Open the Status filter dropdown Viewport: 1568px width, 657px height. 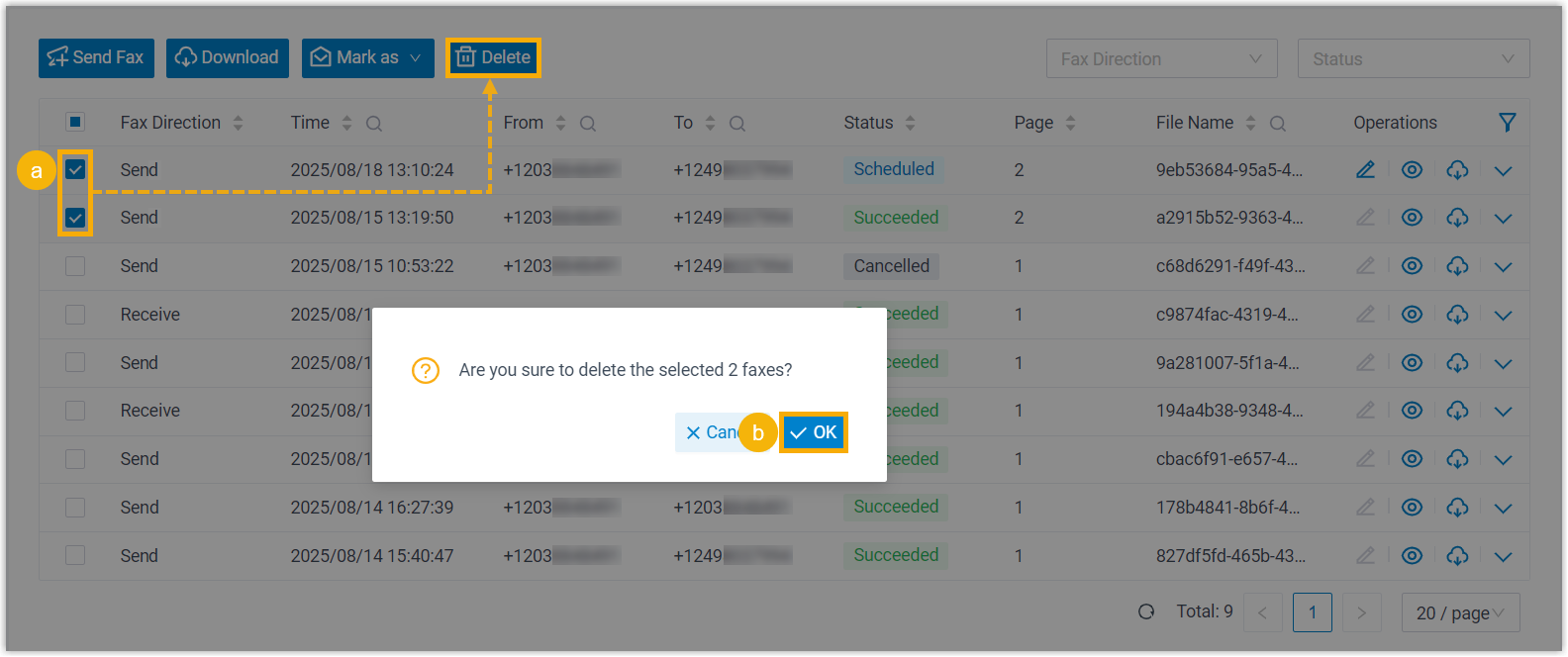pos(1413,59)
